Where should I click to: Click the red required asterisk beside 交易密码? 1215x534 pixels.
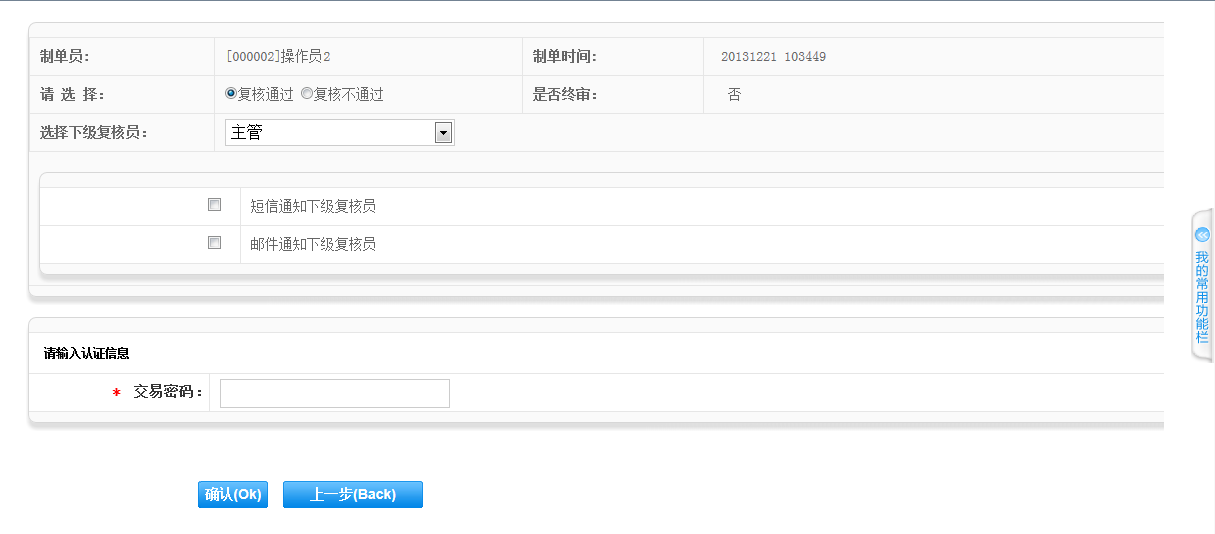[116, 394]
